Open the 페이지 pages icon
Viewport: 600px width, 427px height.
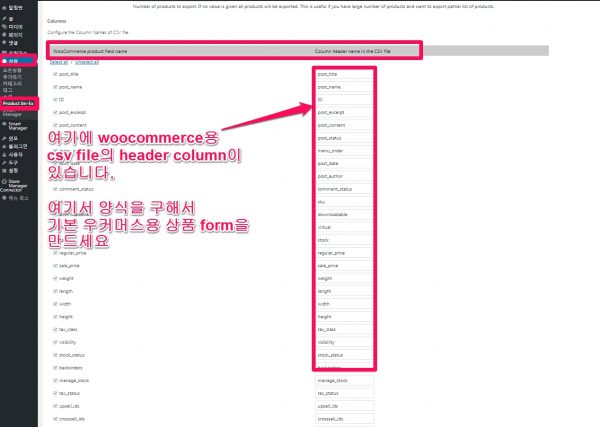[x=4, y=35]
